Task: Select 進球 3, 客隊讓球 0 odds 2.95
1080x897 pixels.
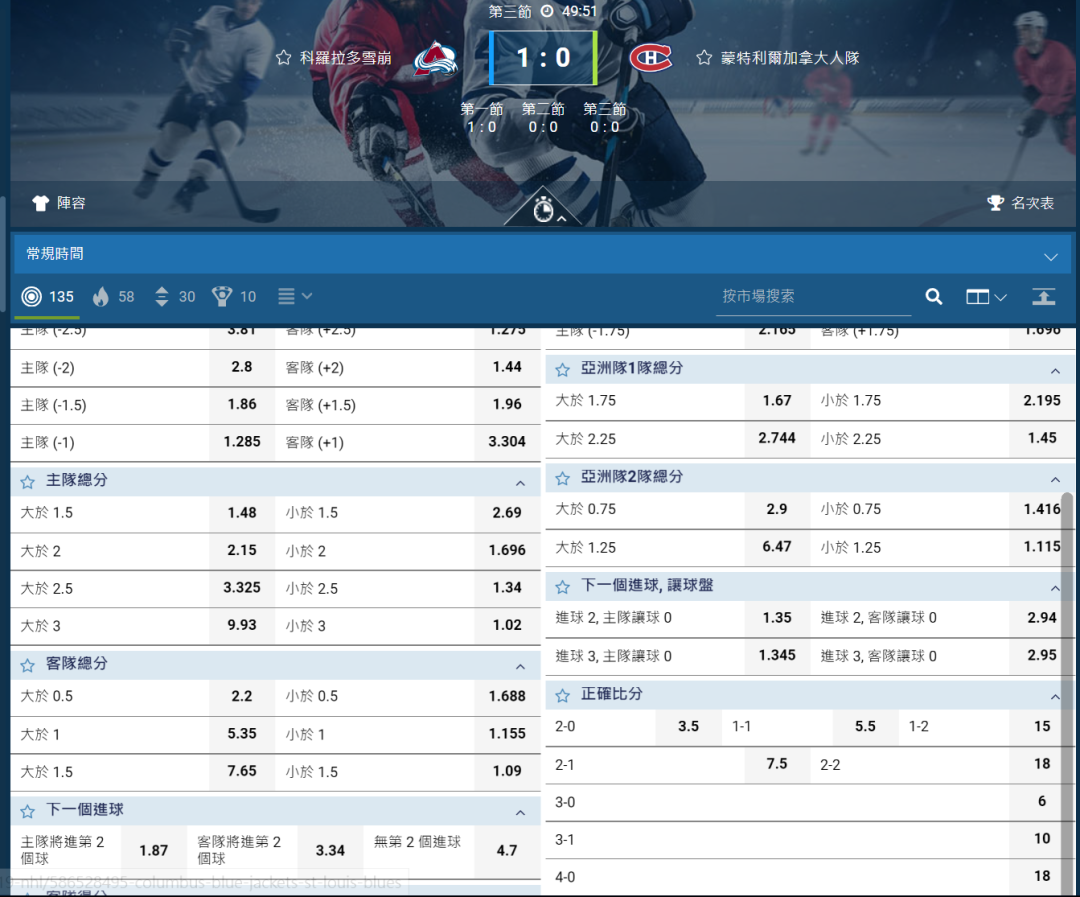Action: tap(1041, 656)
